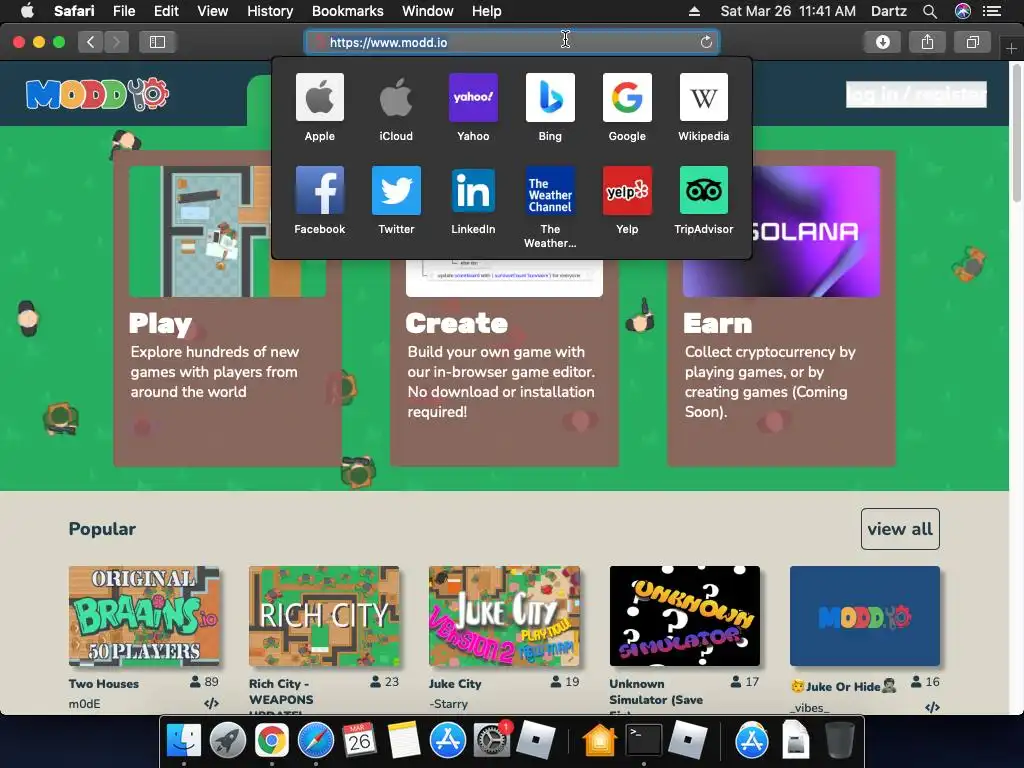This screenshot has width=1024, height=768.
Task: Click the log in / register link
Action: point(916,94)
